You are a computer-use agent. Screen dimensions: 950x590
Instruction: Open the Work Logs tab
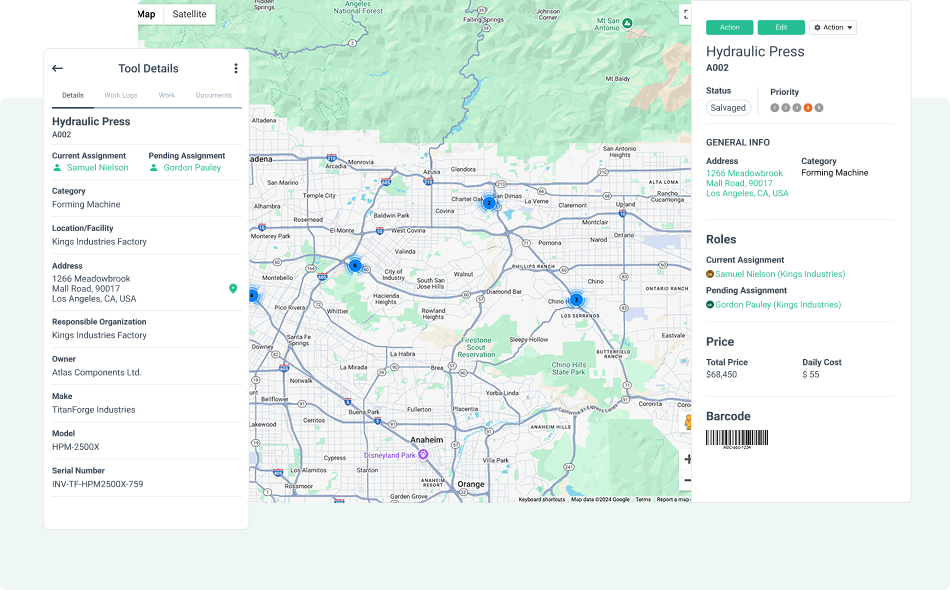[x=121, y=96]
